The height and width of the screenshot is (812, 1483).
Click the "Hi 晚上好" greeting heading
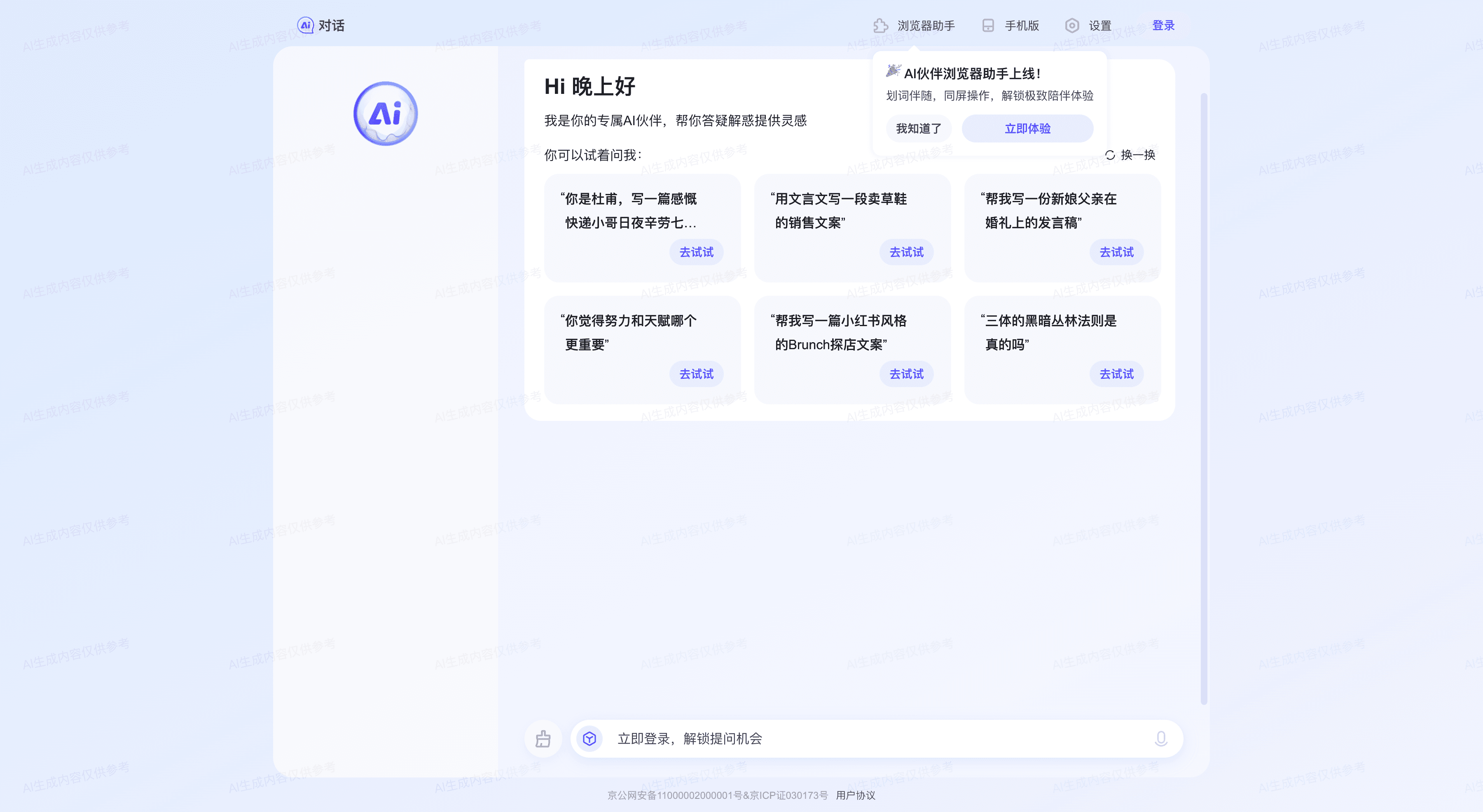click(x=589, y=86)
